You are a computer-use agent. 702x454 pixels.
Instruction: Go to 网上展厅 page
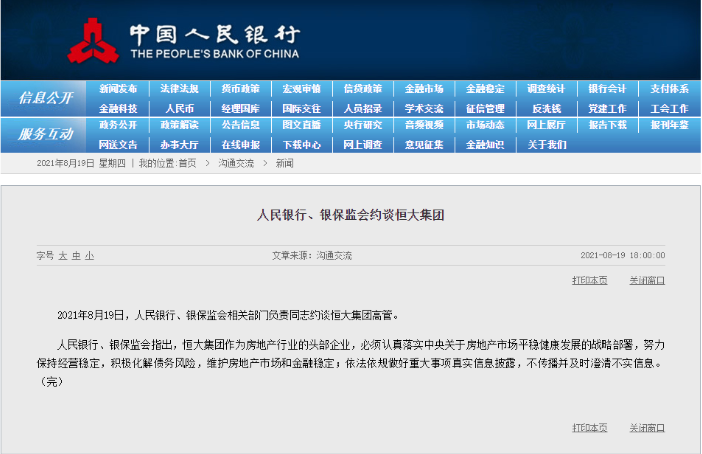tap(546, 125)
